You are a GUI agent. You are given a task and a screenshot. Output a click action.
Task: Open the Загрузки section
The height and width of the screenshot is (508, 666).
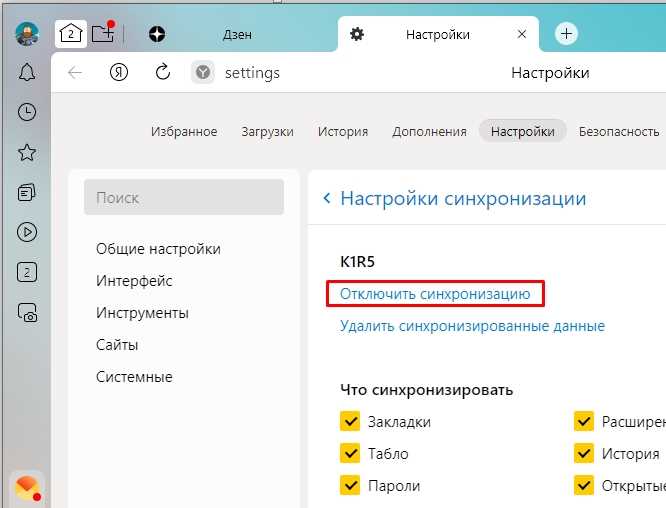[x=267, y=132]
